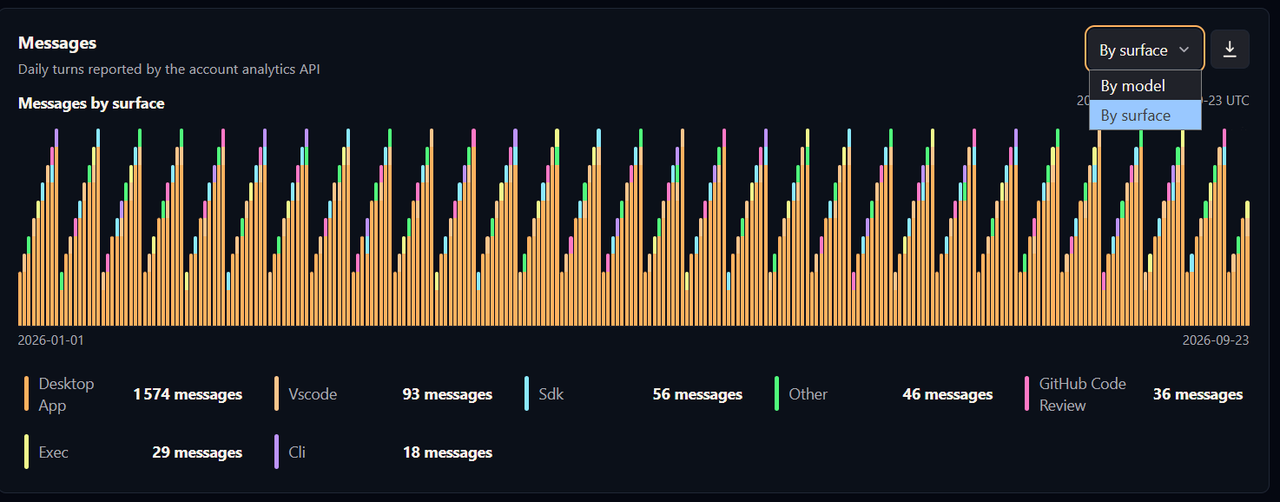This screenshot has height=502, width=1280.
Task: Click the yellow Exec legend swatch
Action: pyautogui.click(x=26, y=452)
